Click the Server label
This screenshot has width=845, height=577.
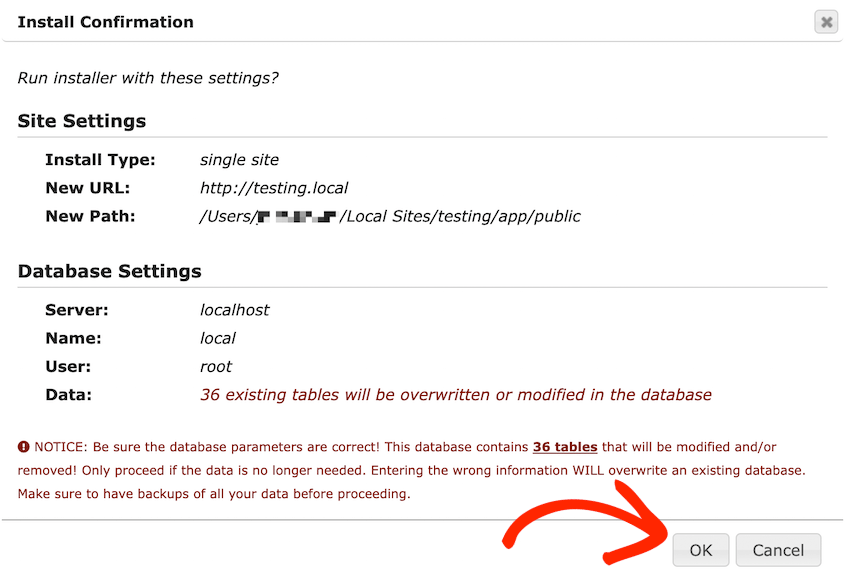coord(77,310)
